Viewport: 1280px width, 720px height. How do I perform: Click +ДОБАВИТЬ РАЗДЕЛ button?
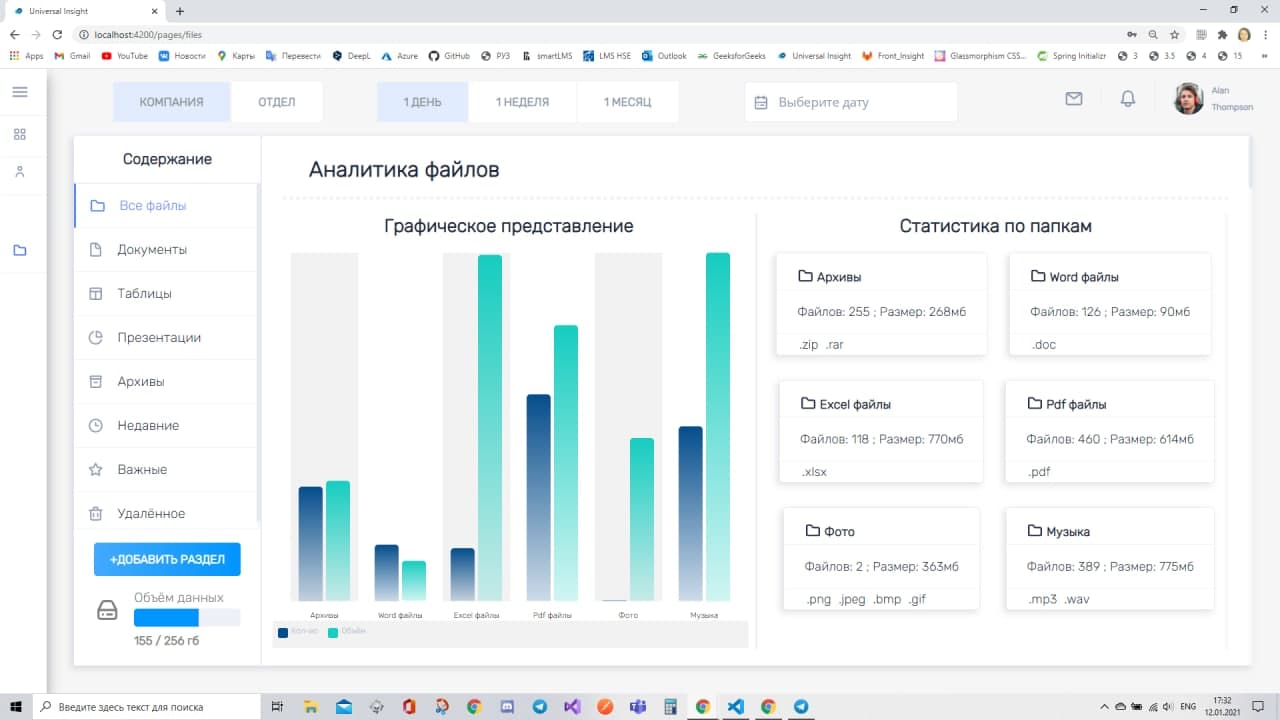[167, 559]
